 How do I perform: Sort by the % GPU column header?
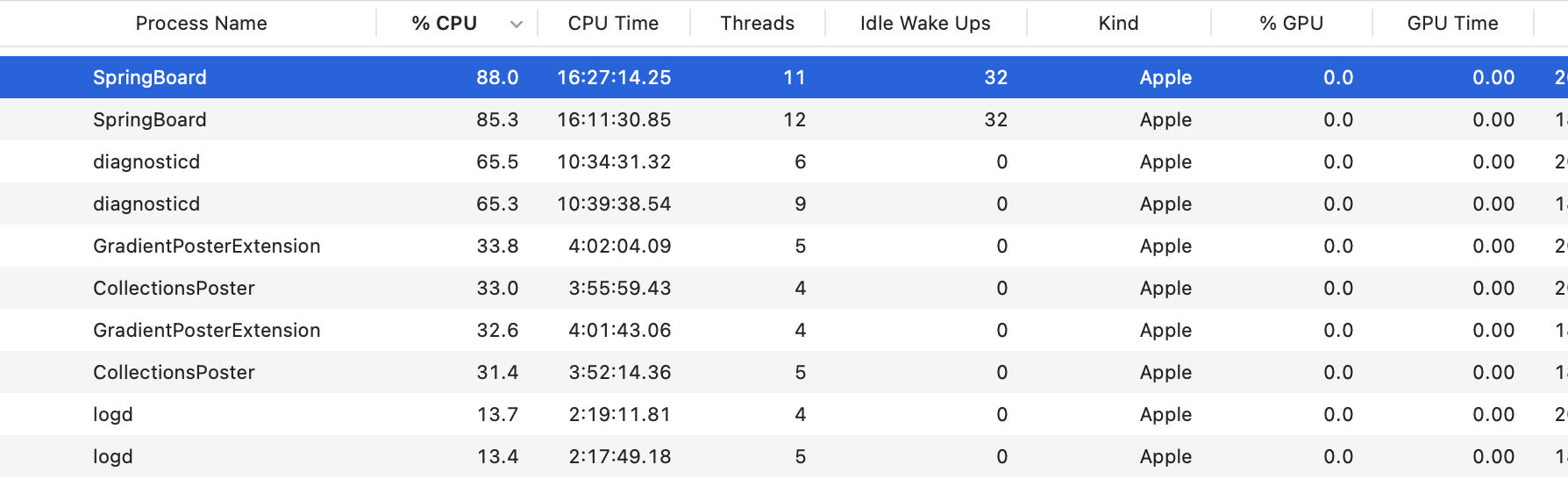1291,24
